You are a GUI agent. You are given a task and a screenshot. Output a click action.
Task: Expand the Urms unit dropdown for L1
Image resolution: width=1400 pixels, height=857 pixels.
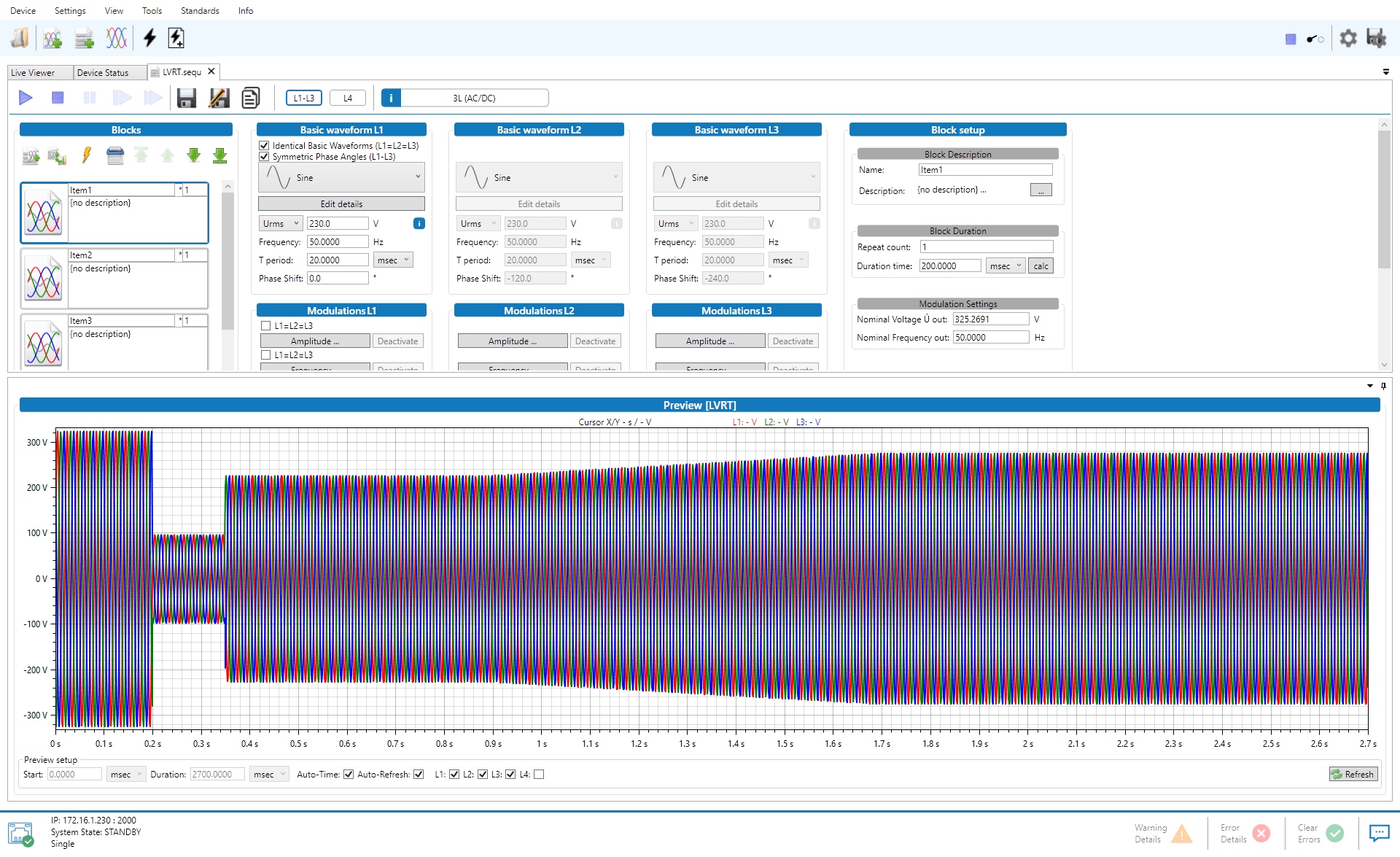coord(281,224)
